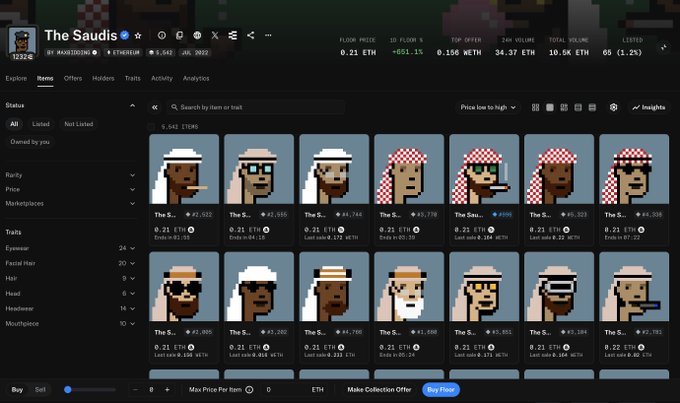Screen dimensions: 680x403
Task: Go to the Explore tab
Action: pyautogui.click(x=16, y=79)
